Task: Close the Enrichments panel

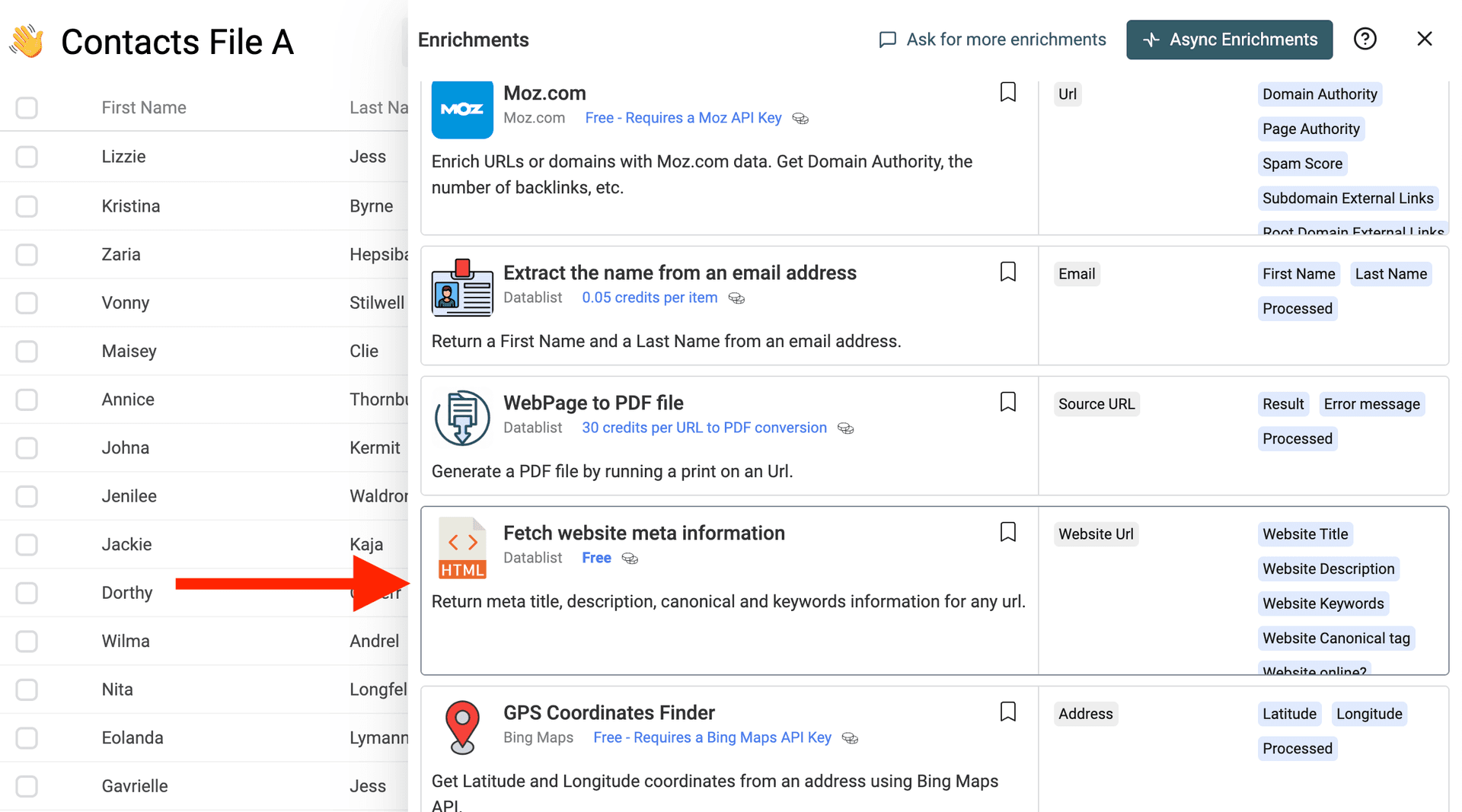Action: click(x=1424, y=39)
